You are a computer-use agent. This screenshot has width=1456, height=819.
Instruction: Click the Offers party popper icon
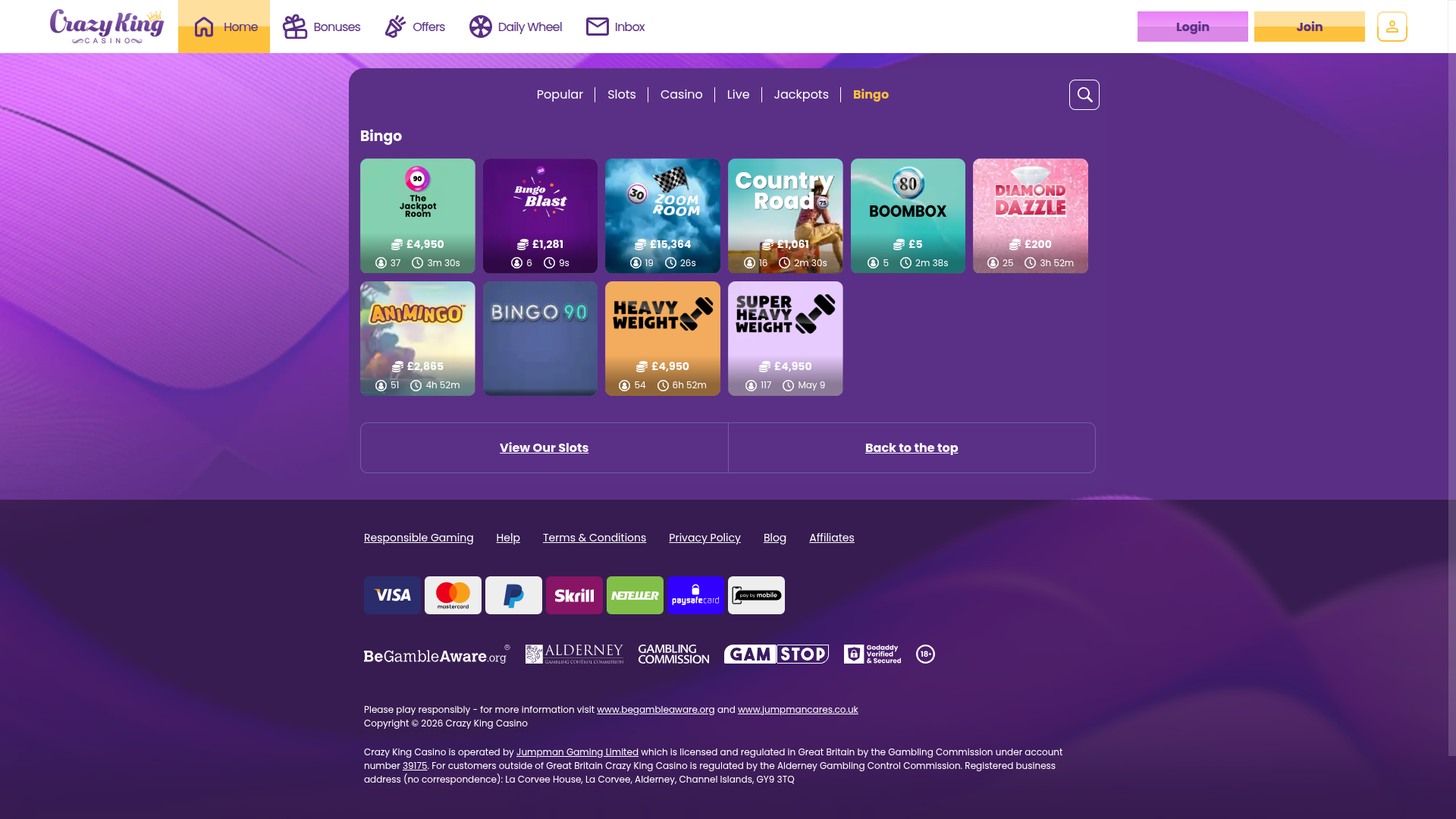click(395, 27)
